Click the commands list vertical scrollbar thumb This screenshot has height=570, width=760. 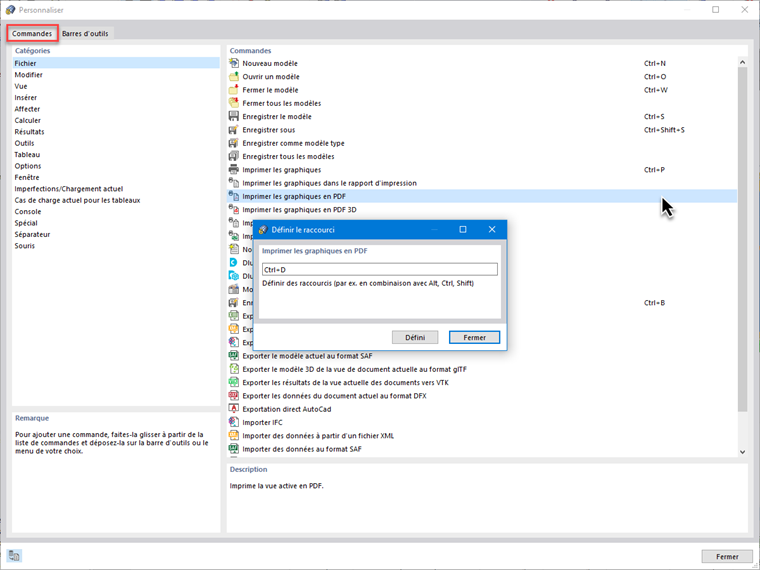742,239
